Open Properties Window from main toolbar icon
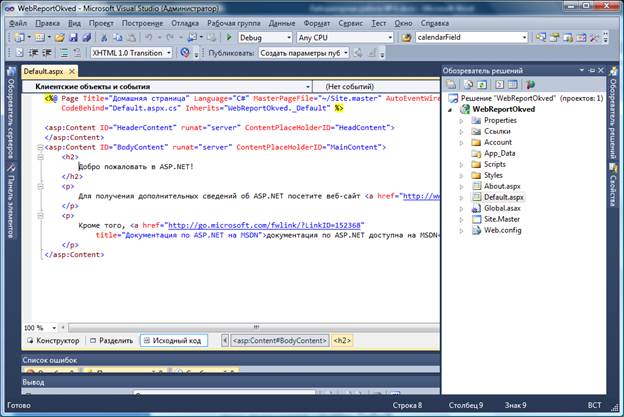Viewport: 624px width, 417px height. tap(554, 38)
